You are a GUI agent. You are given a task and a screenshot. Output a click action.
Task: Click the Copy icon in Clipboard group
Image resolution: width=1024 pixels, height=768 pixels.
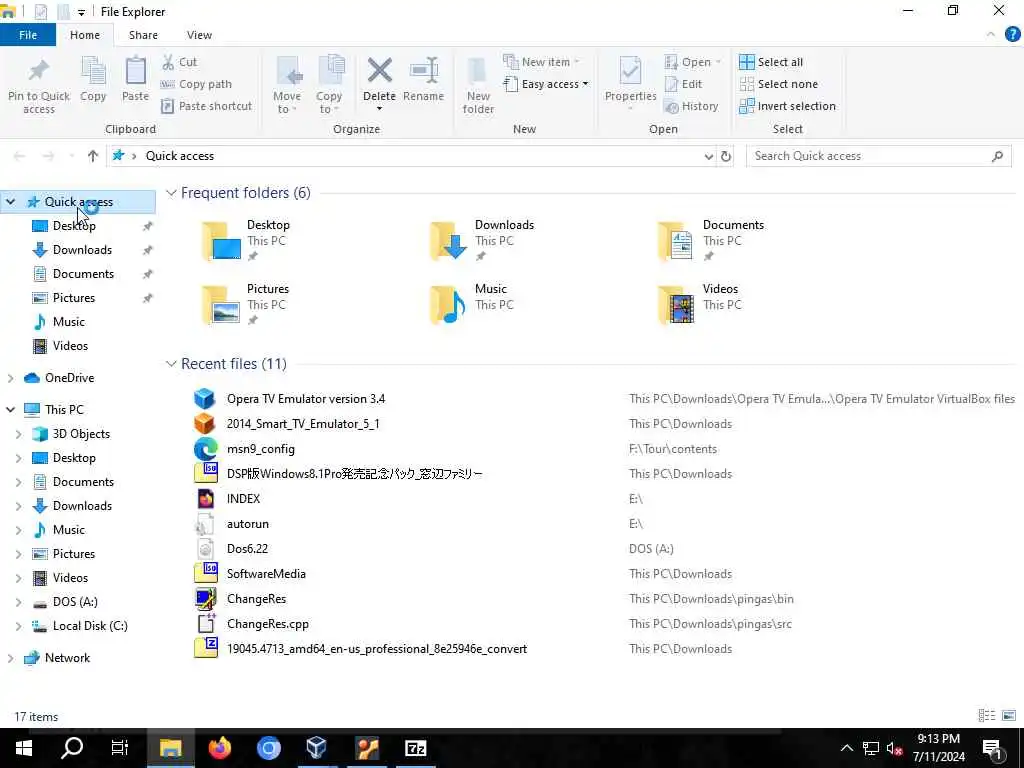point(93,71)
